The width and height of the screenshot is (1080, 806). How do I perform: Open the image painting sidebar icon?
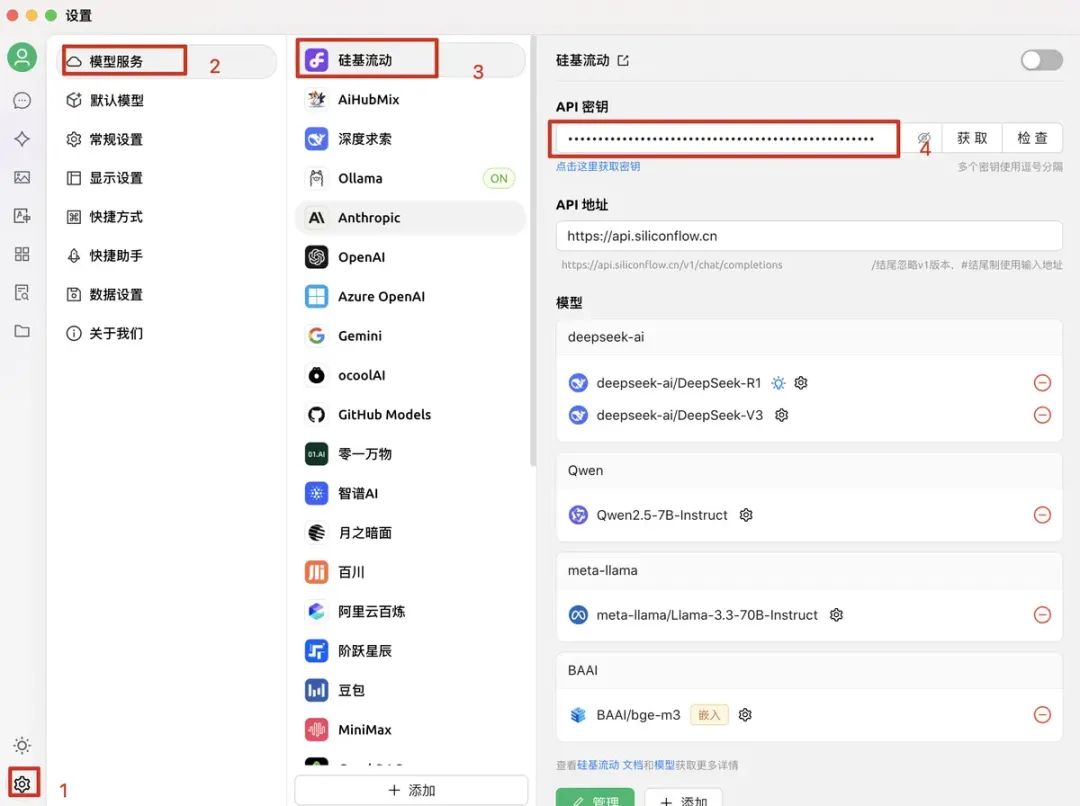[x=22, y=177]
